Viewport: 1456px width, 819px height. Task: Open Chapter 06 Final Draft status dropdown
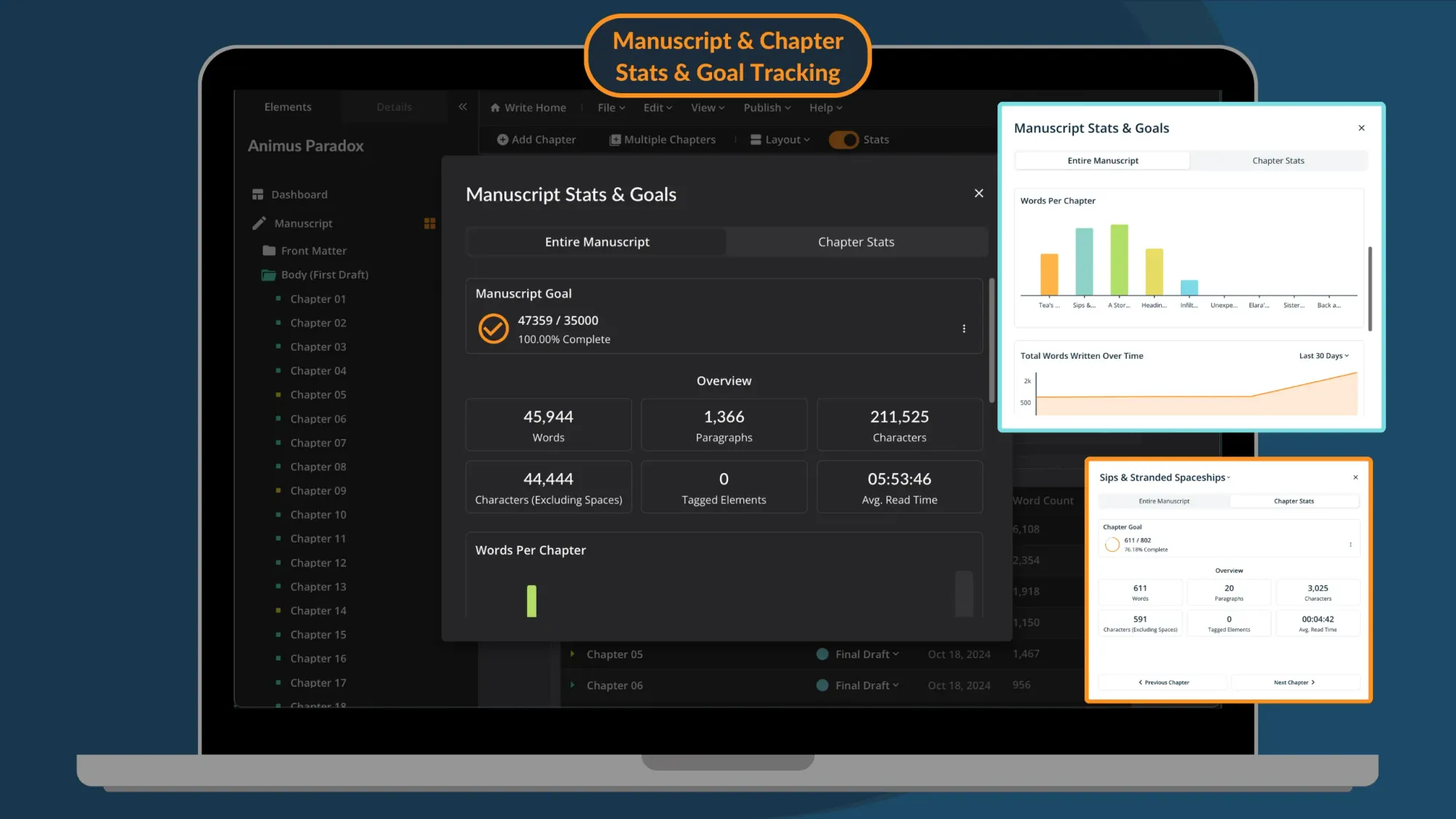point(866,685)
